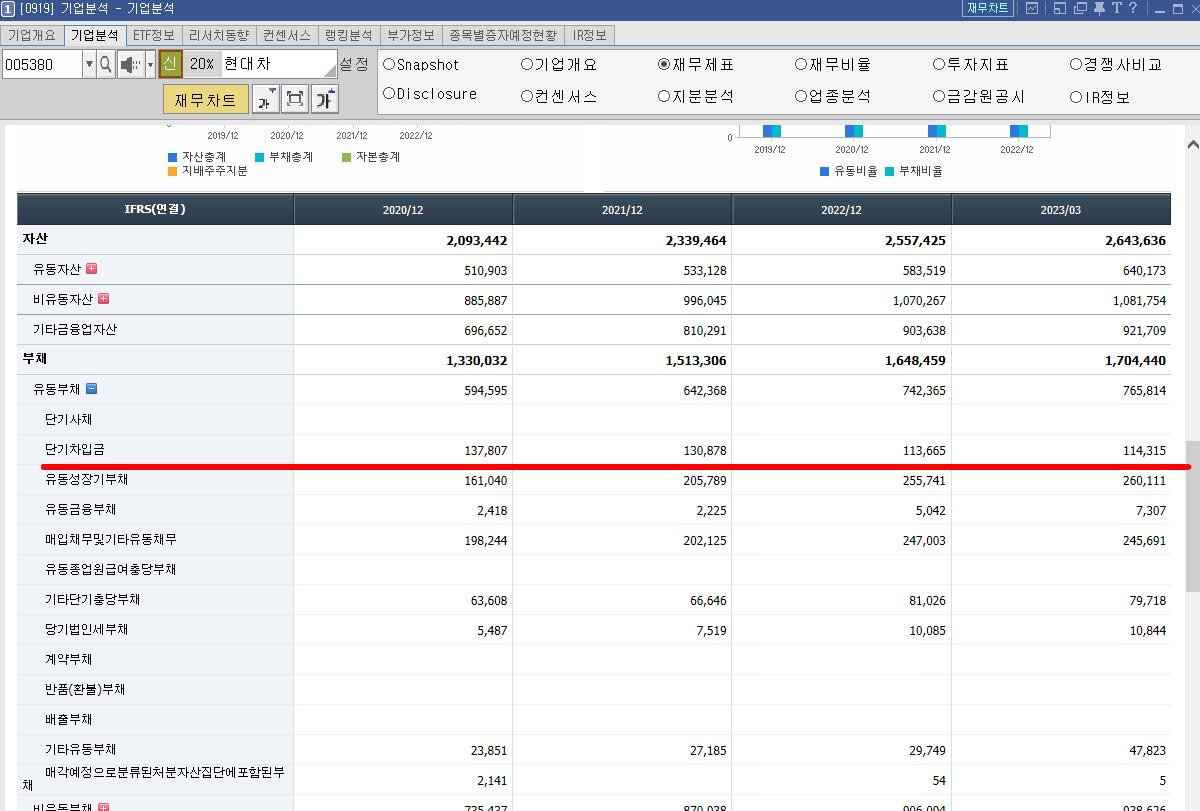The width and height of the screenshot is (1200, 811).
Task: Click the window layout icon in title bar
Action: (1060, 8)
